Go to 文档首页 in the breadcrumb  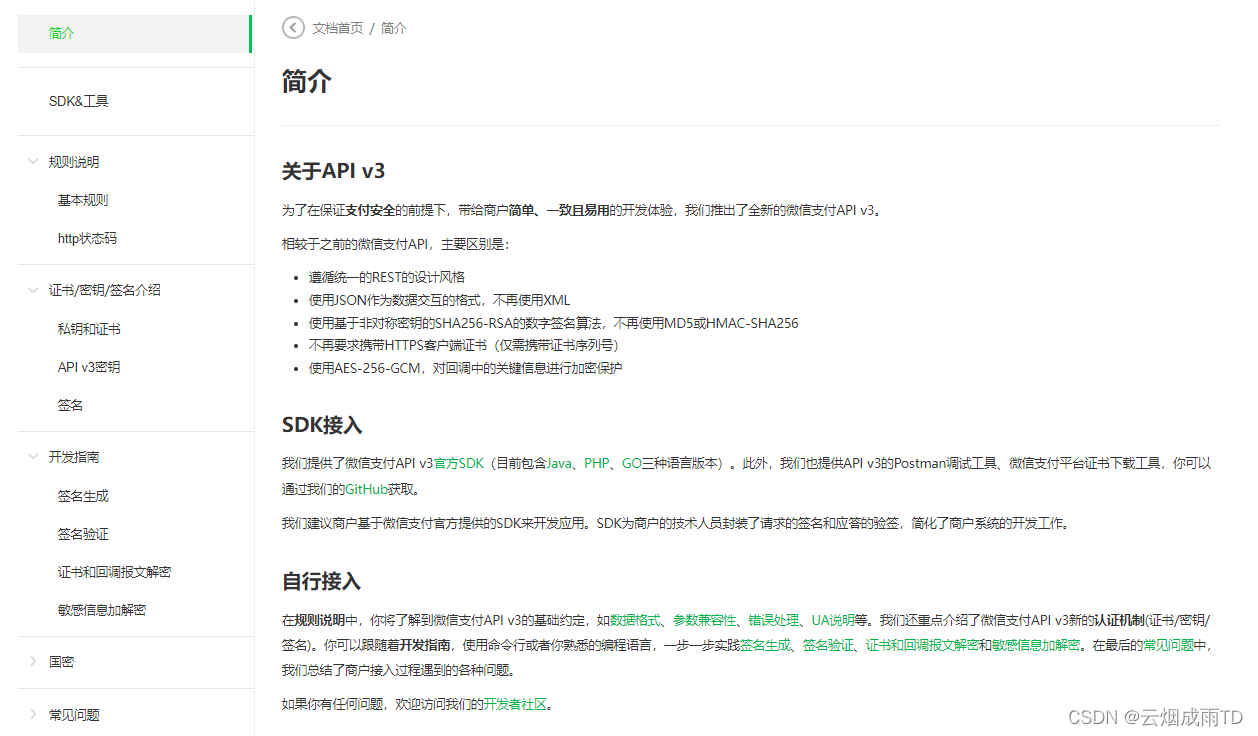point(338,28)
